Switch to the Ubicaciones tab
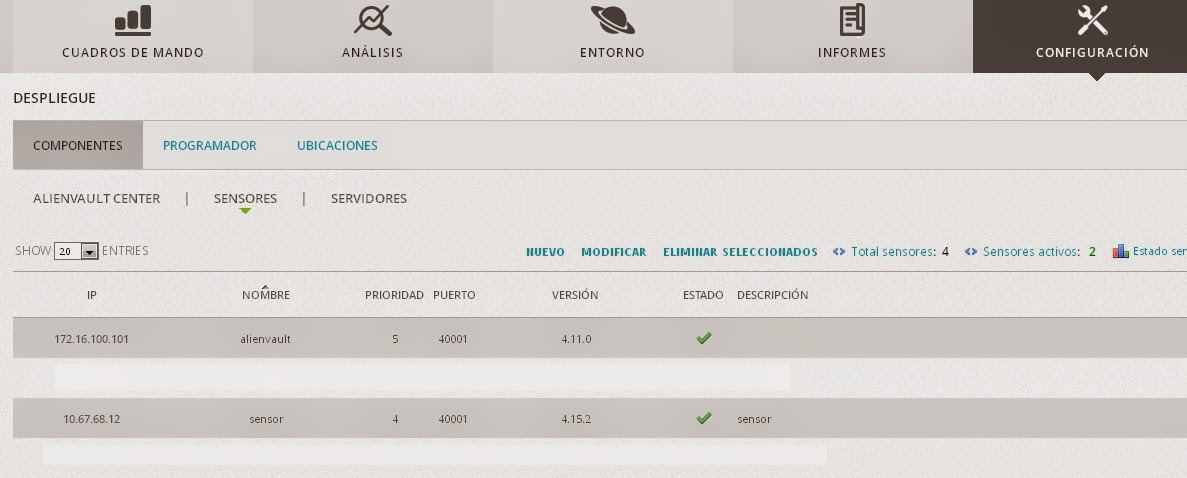 pos(337,146)
